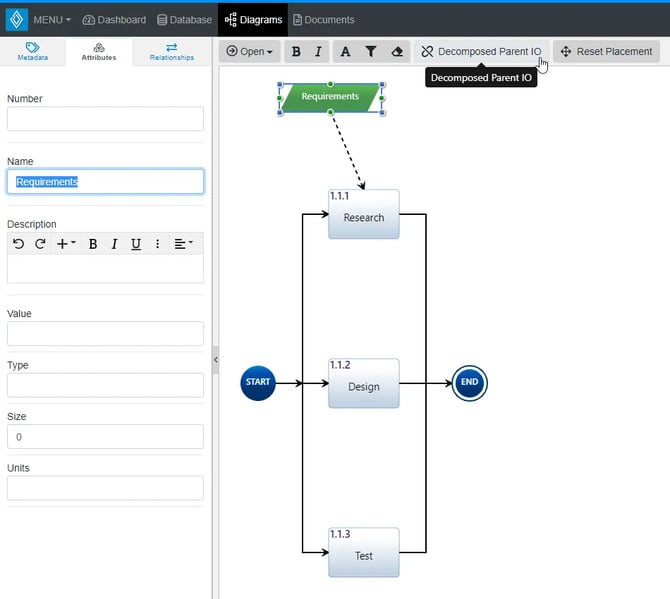Open the Documents section
Image resolution: width=670 pixels, height=599 pixels.
coord(323,20)
